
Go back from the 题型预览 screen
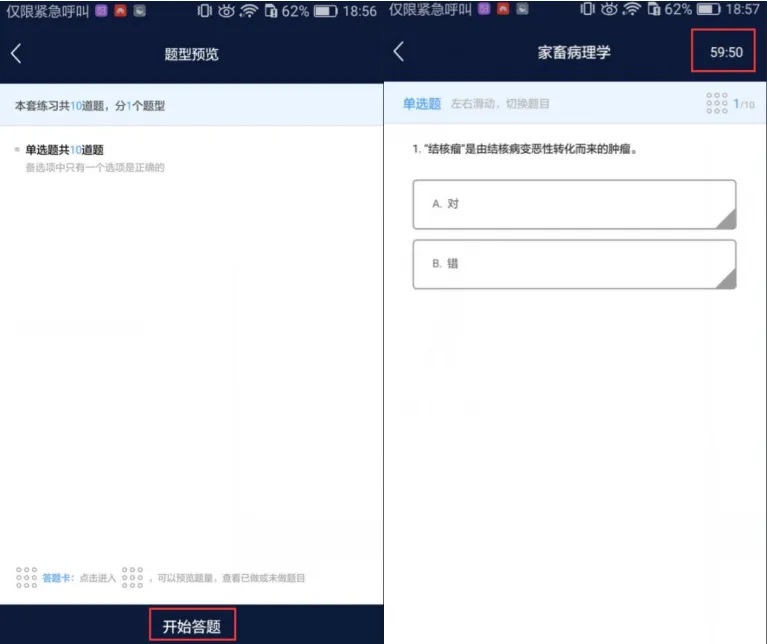pos(16,53)
